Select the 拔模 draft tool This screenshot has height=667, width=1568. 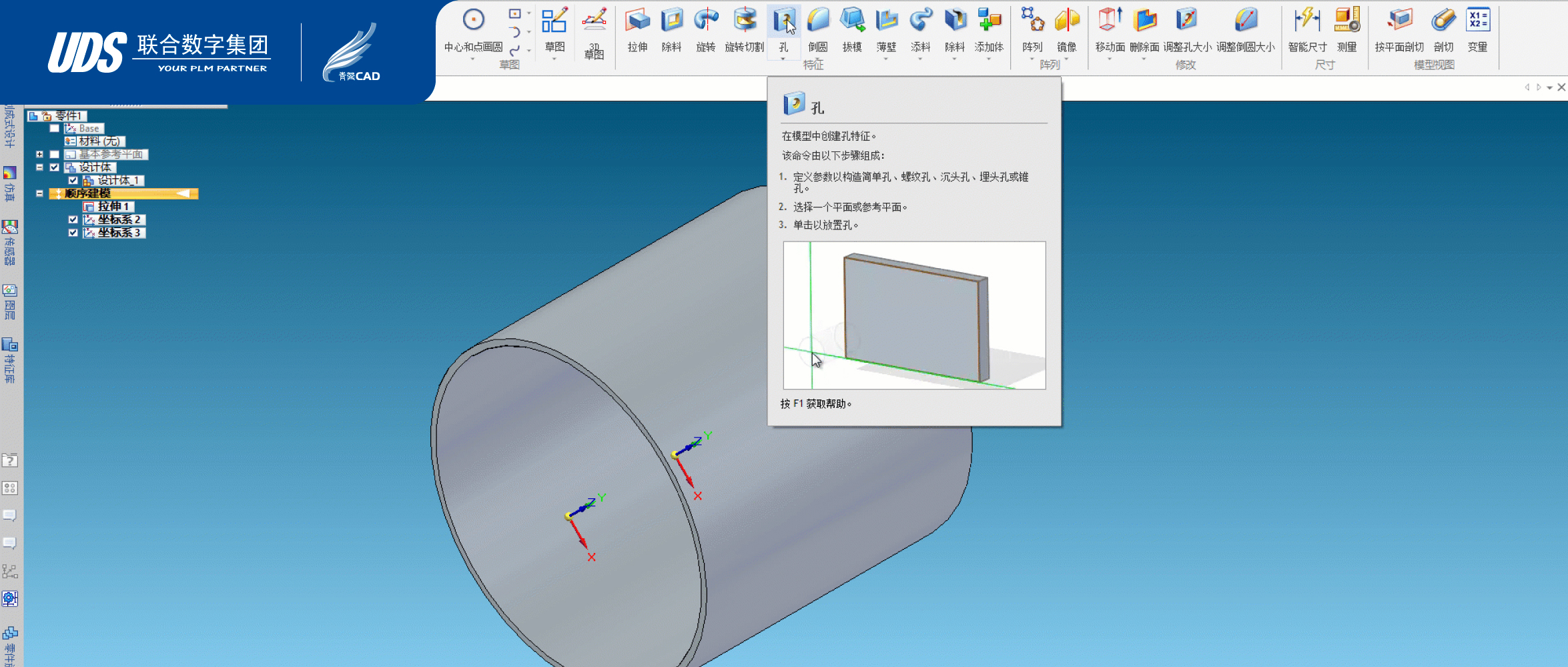tap(852, 29)
